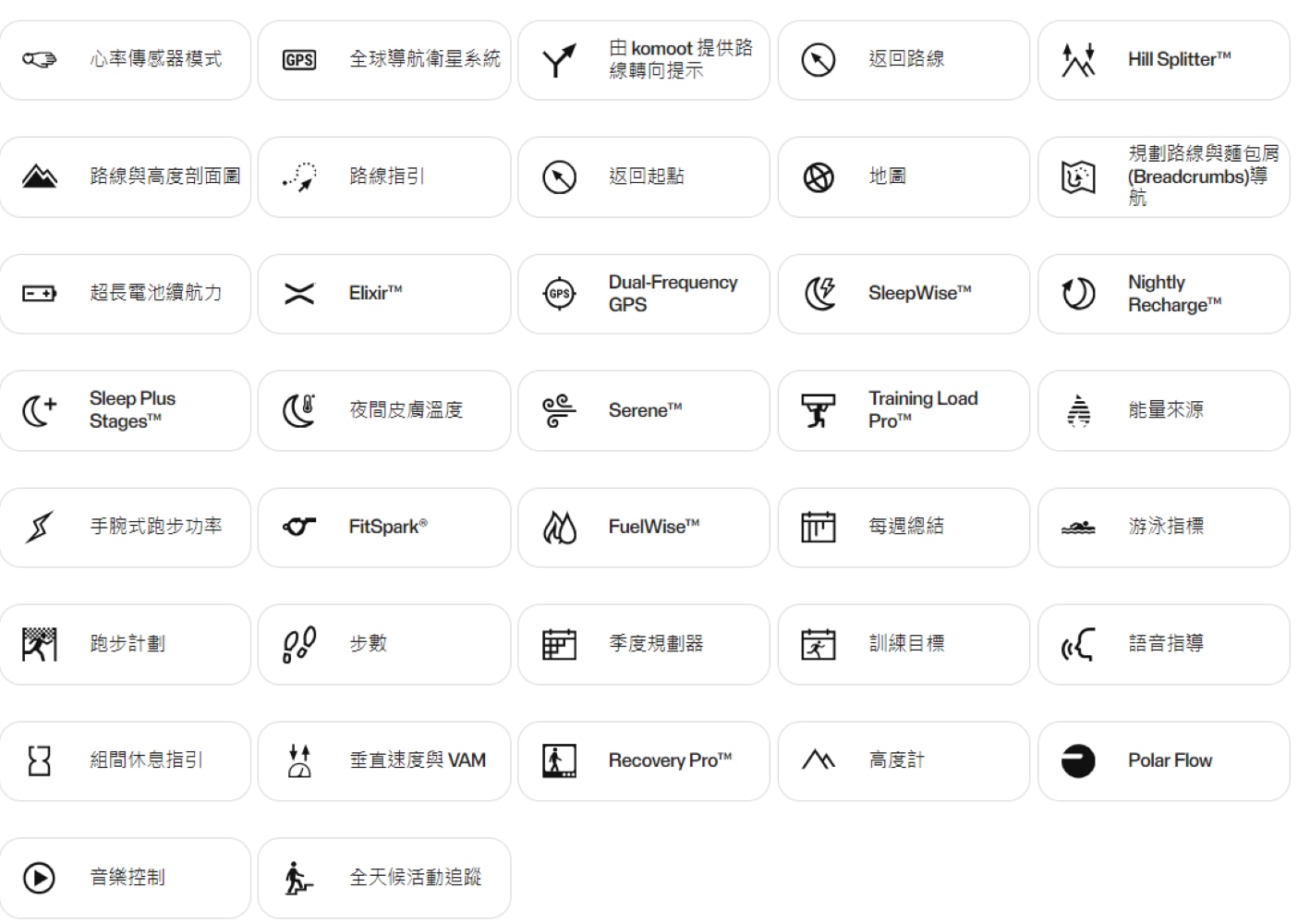Click the compass icon beside 返回起點

coord(559,177)
